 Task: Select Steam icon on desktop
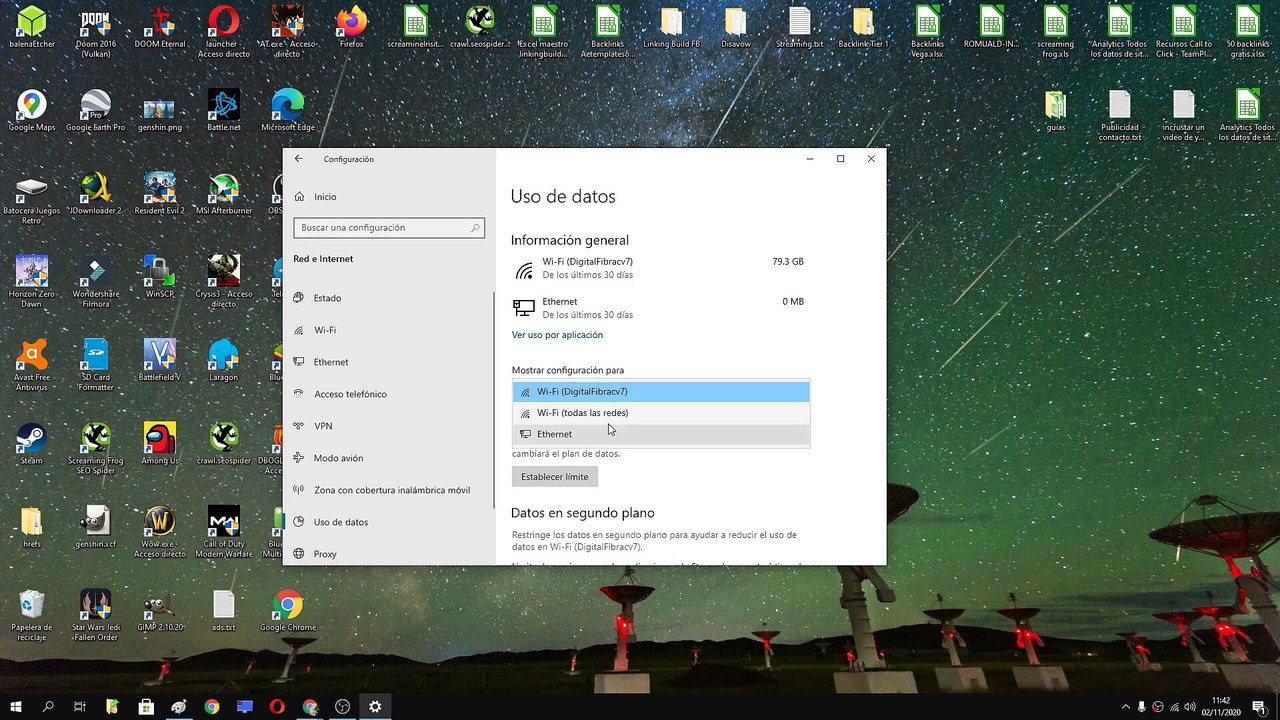pos(31,444)
